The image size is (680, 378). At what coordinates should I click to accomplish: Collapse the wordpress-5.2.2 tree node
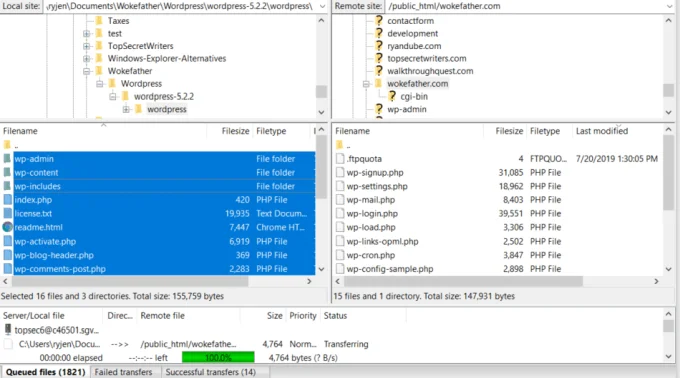113,96
